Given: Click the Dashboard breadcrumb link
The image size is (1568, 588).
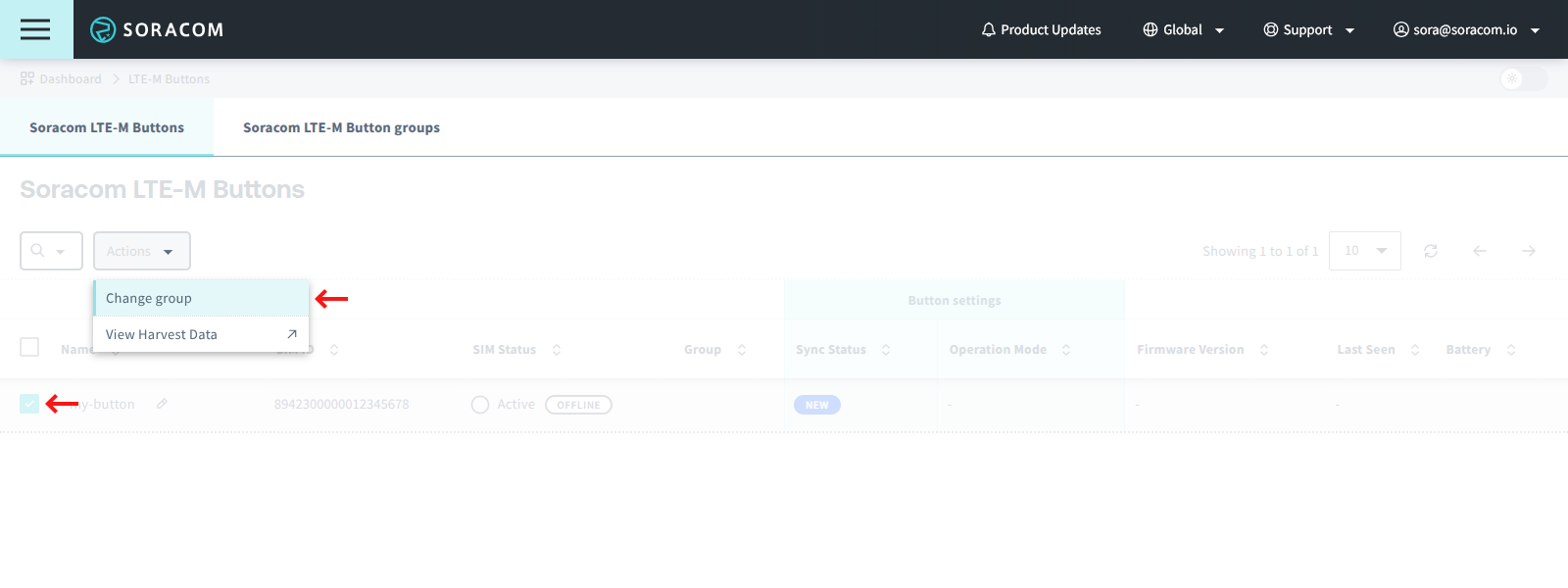Looking at the screenshot, I should (x=70, y=79).
